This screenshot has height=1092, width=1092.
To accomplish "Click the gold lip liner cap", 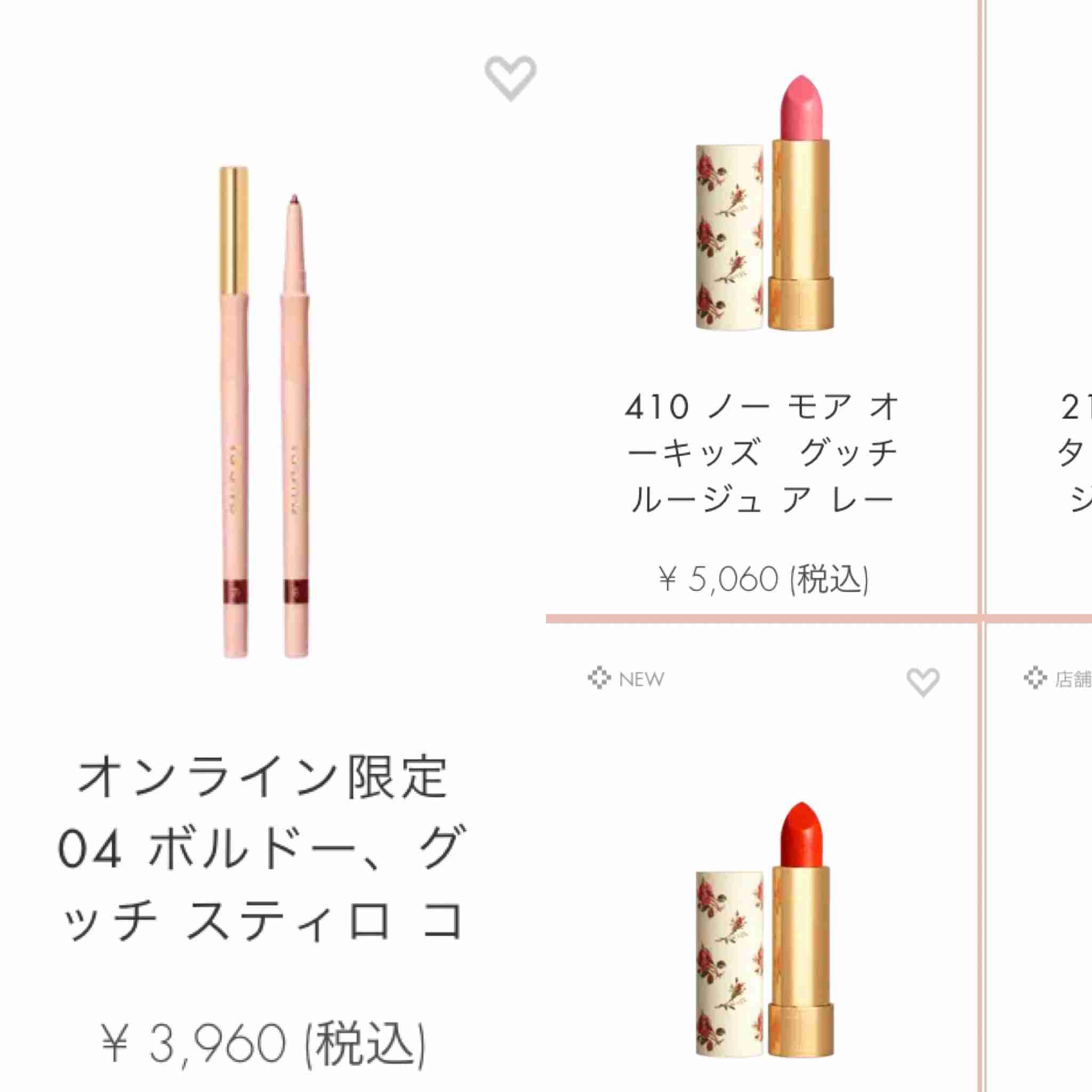I will tap(234, 230).
